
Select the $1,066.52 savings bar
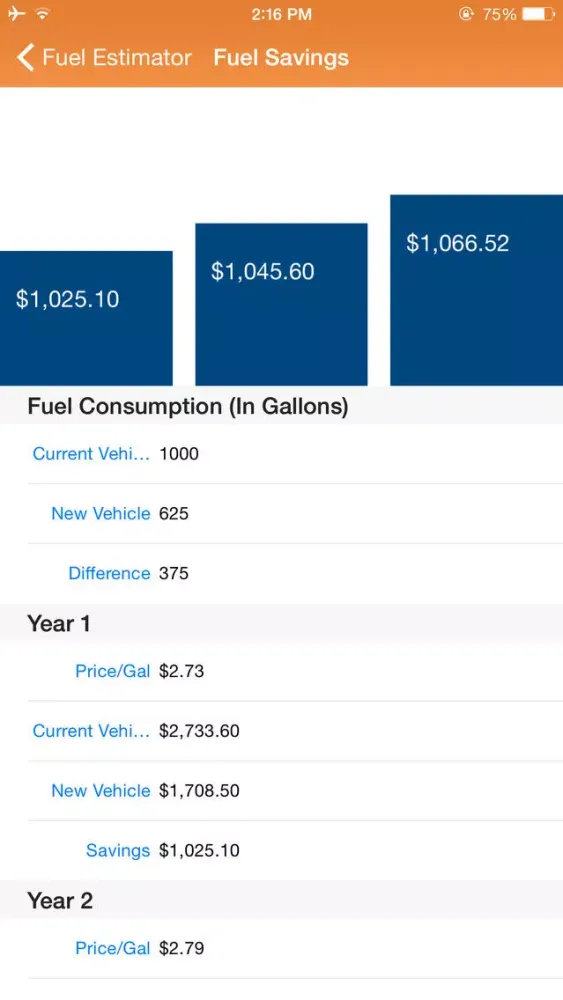tap(476, 290)
